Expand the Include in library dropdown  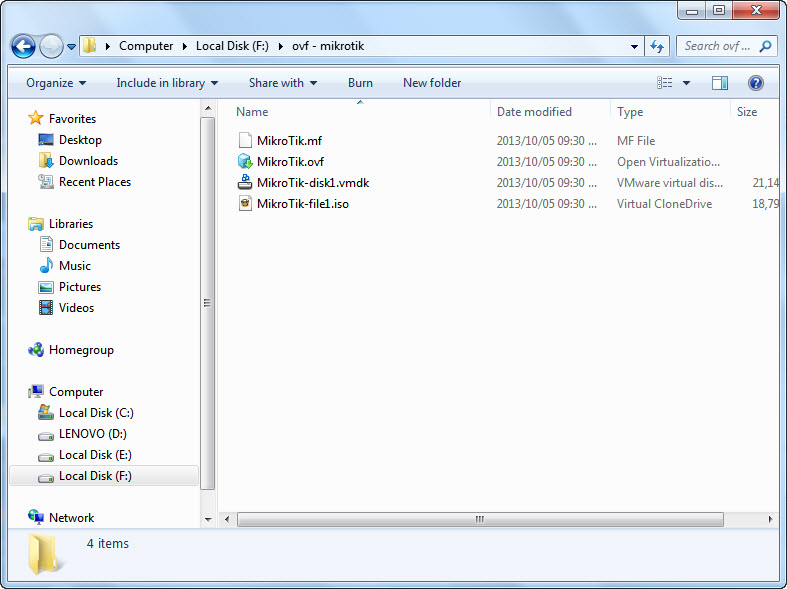pos(166,83)
